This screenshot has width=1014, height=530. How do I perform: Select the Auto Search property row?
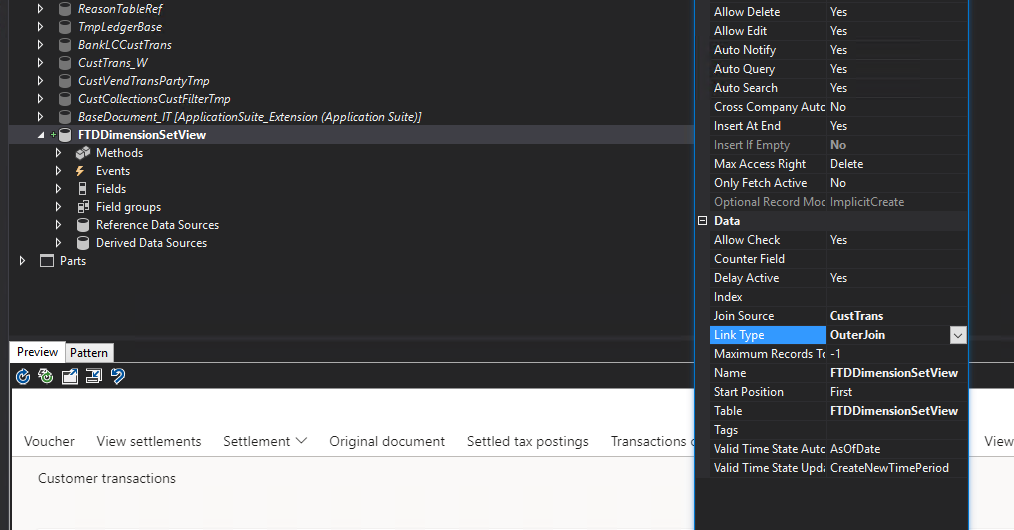839,88
